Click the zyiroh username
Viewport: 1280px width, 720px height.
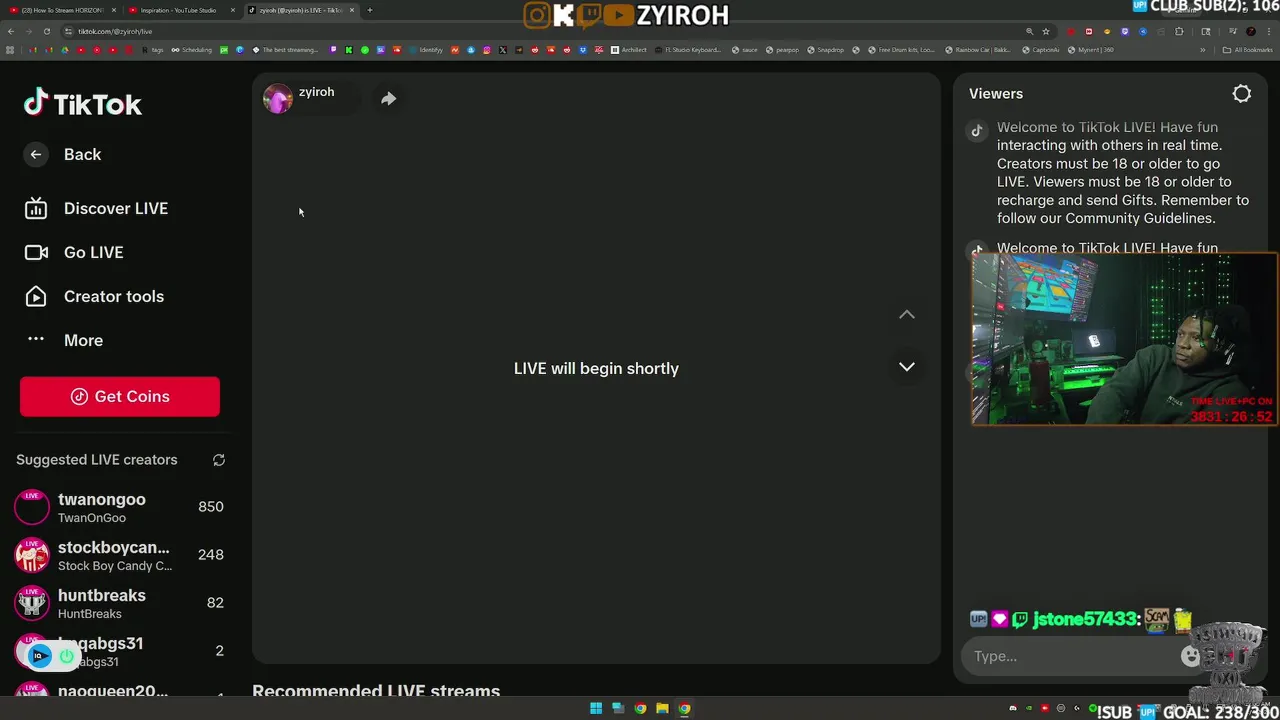[x=316, y=92]
